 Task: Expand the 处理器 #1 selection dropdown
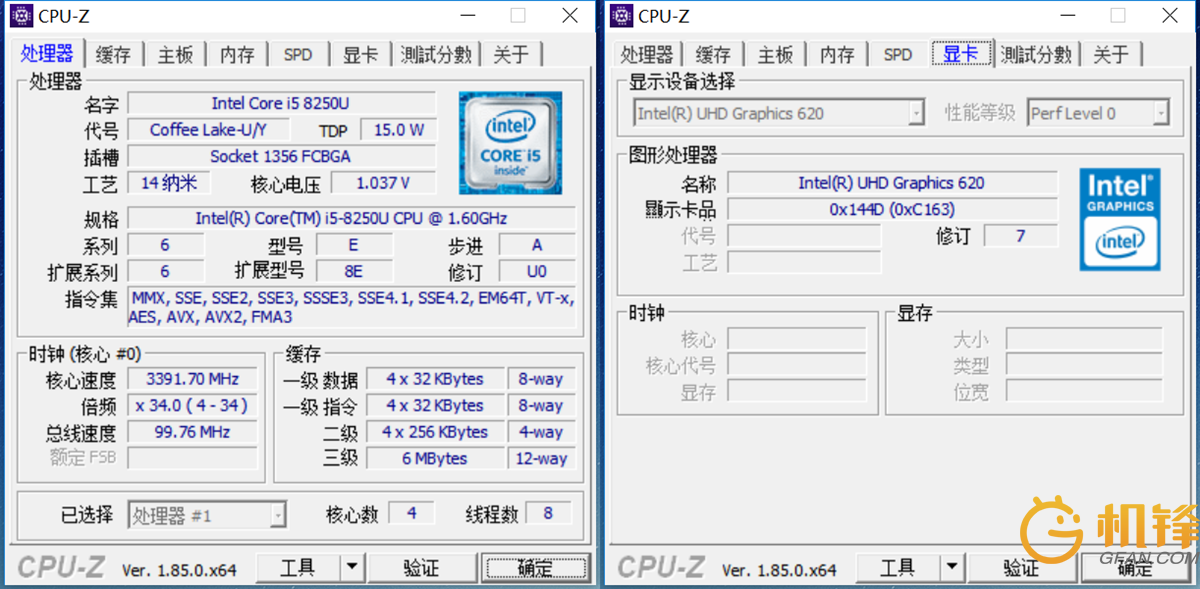277,516
